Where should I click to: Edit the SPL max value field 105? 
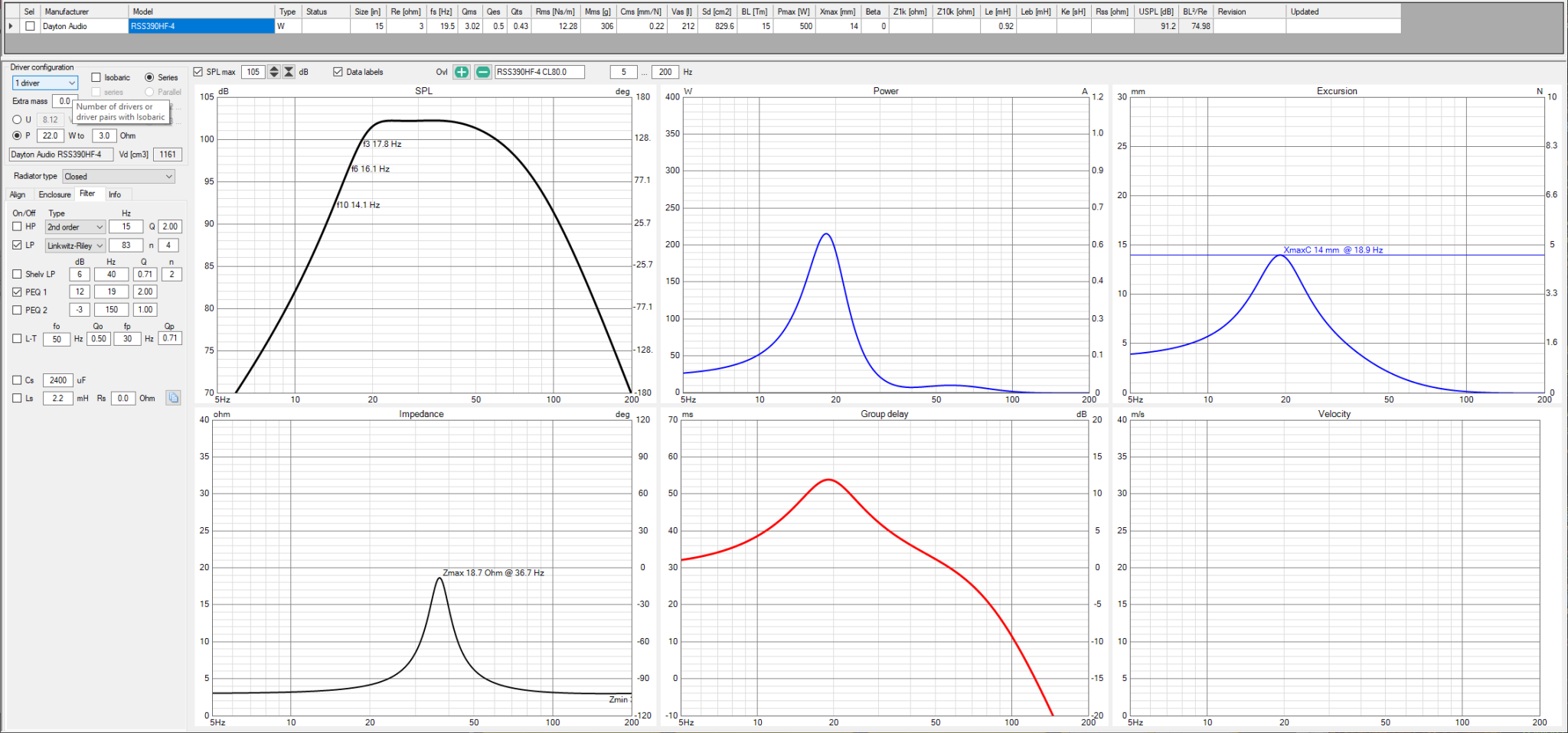point(253,72)
